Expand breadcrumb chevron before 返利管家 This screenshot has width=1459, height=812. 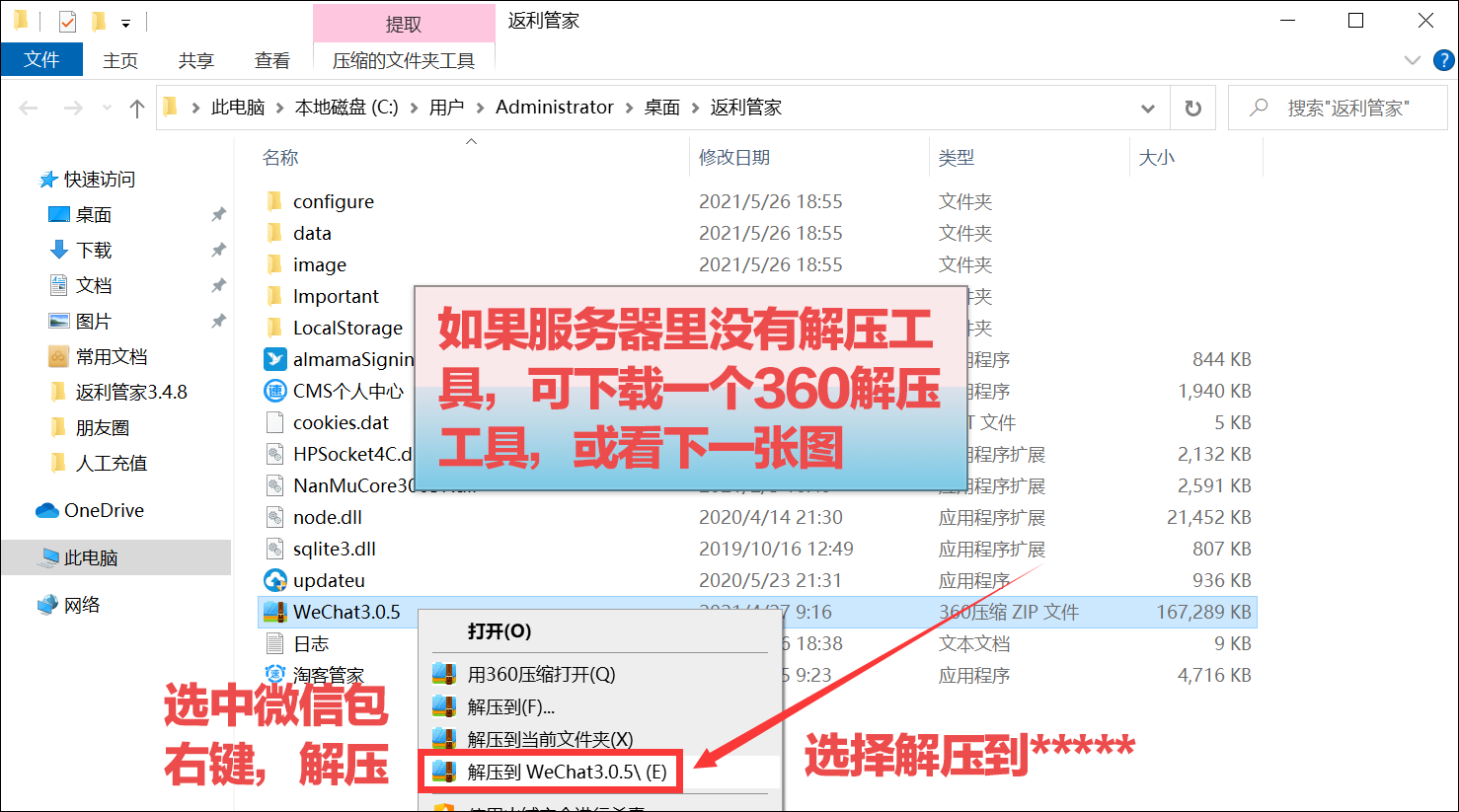coord(695,108)
